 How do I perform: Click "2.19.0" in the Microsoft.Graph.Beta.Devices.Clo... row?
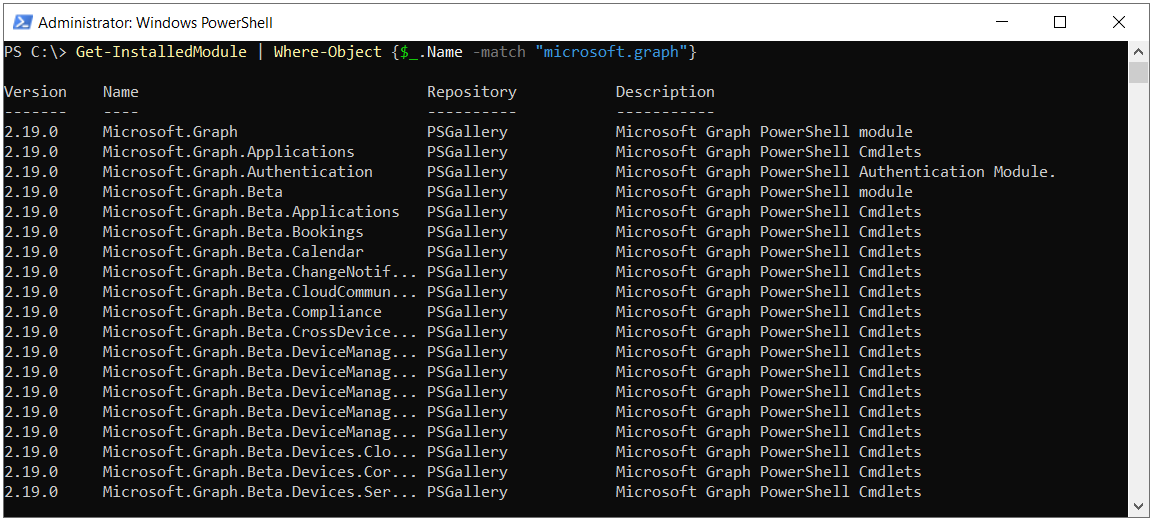point(31,451)
